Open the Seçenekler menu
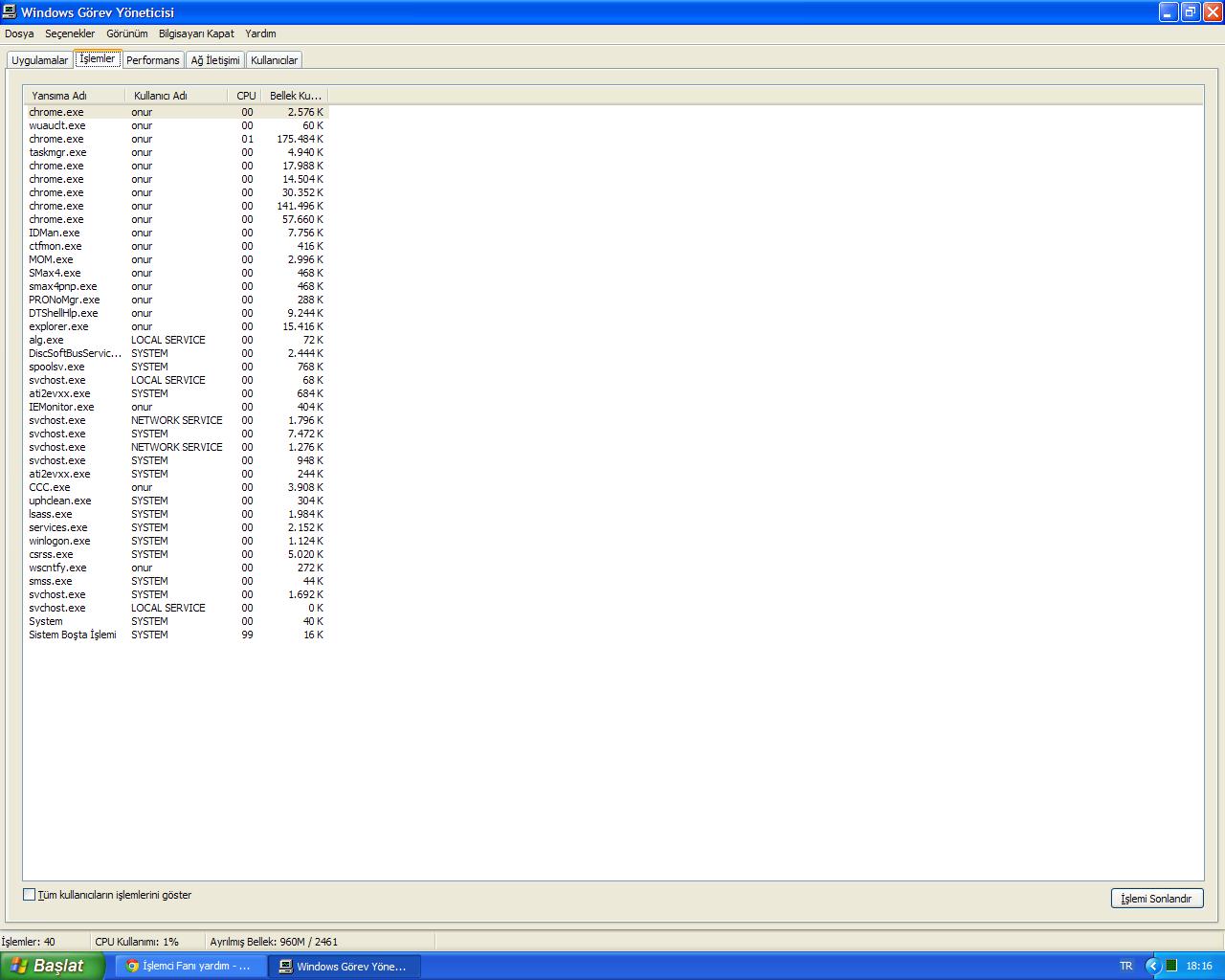This screenshot has height=980, width=1225. coord(70,33)
